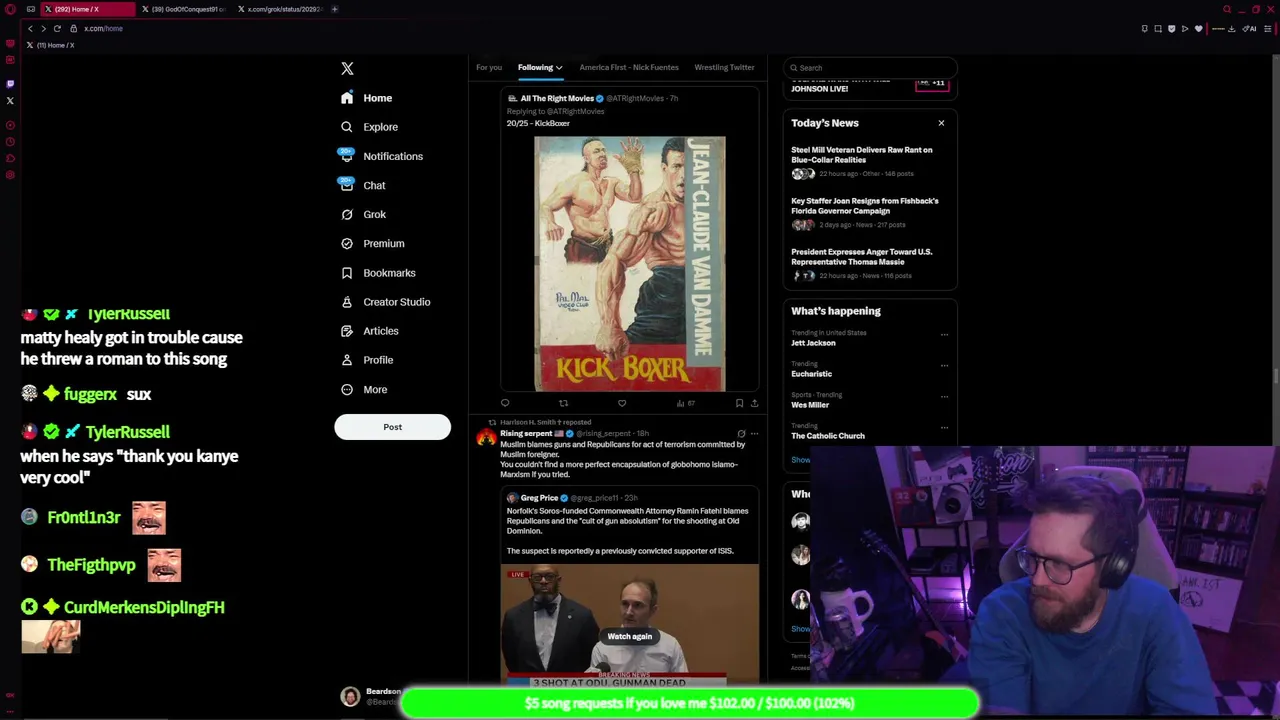This screenshot has height=720, width=1280.
Task: Open Home in X sidebar
Action: (366, 98)
